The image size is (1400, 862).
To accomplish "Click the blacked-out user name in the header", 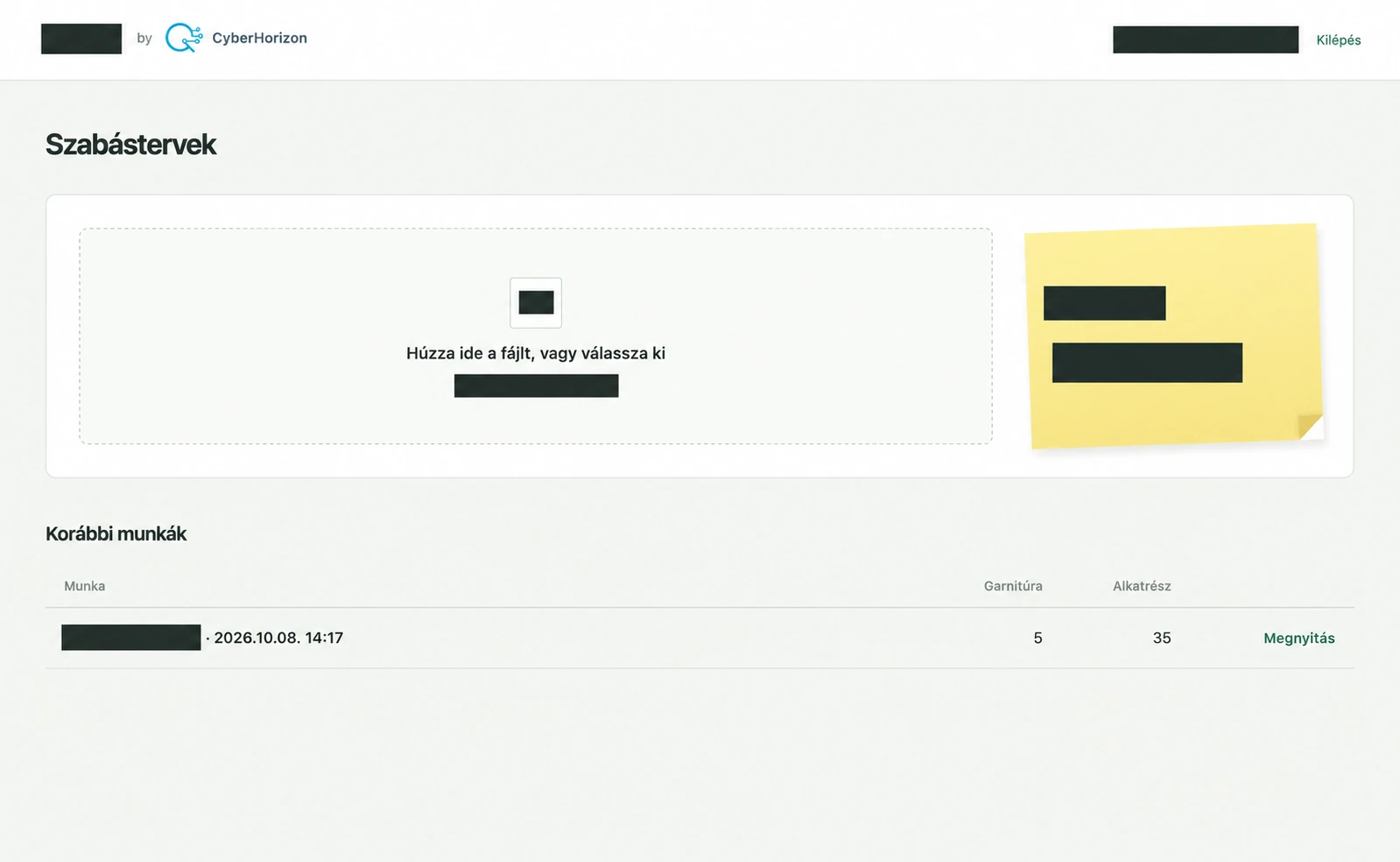I will tap(1206, 39).
